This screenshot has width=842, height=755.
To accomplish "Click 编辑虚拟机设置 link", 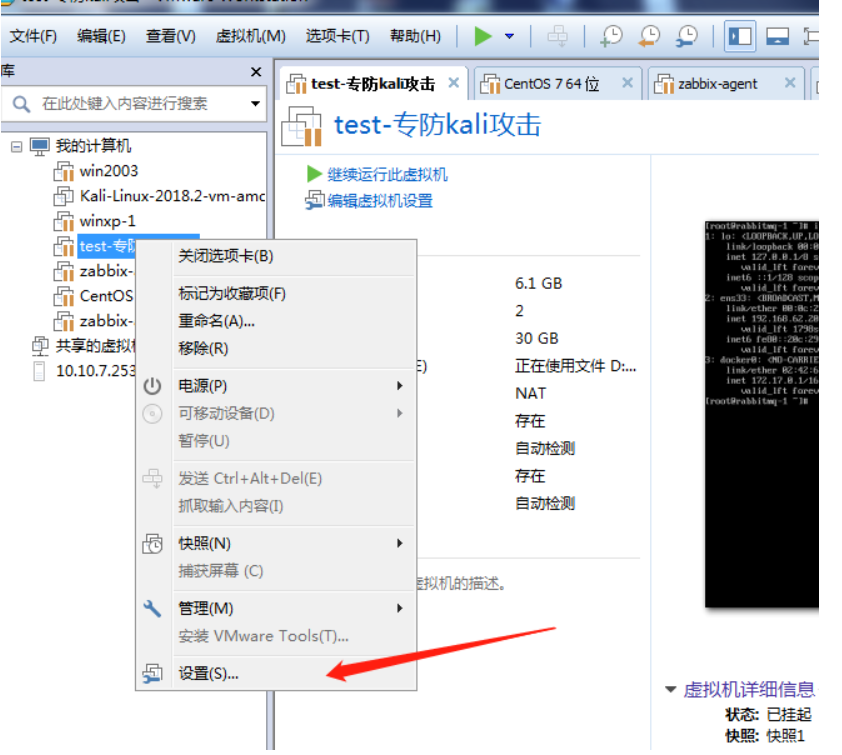I will click(x=380, y=201).
